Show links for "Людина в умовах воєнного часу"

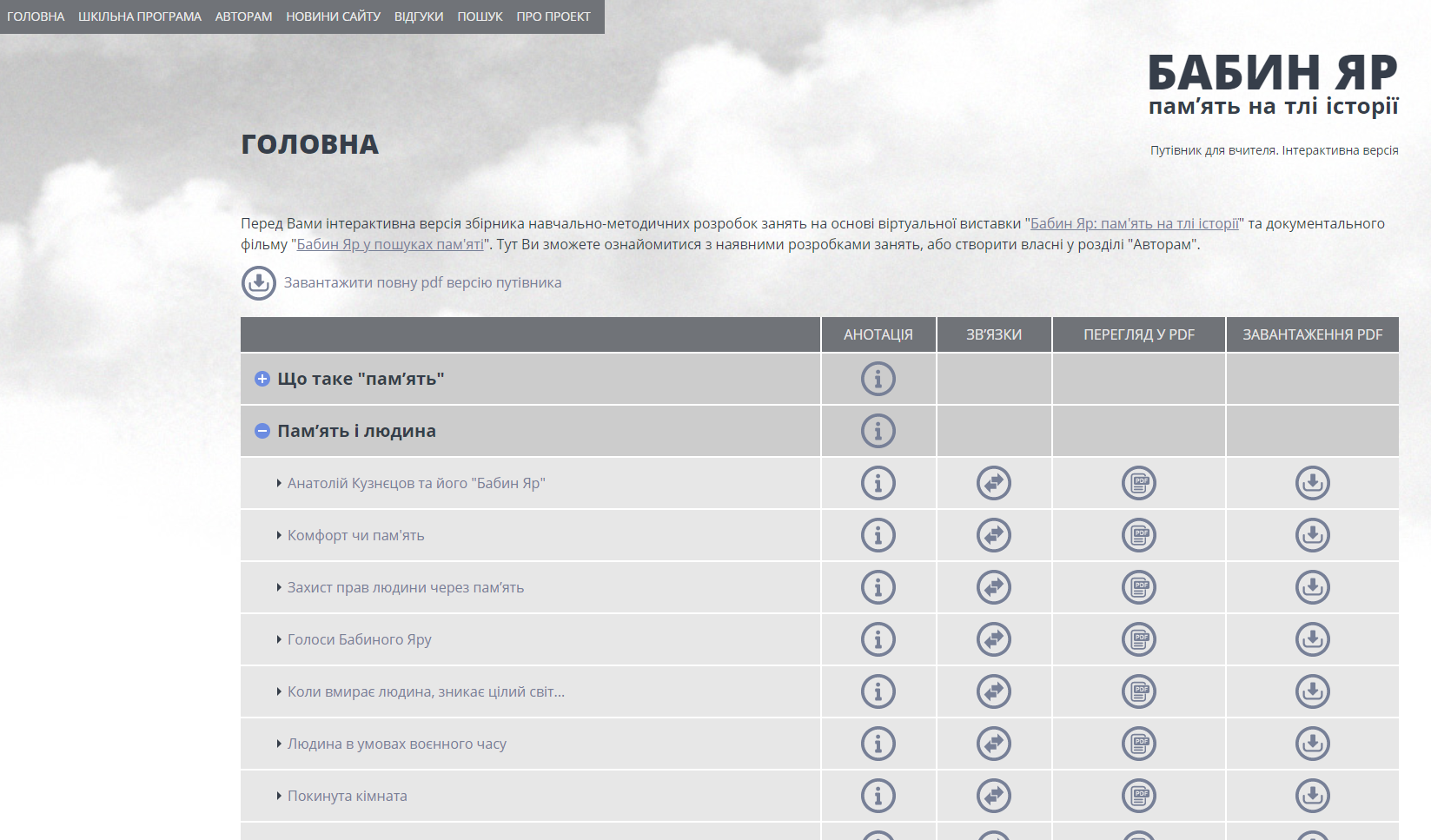click(993, 744)
